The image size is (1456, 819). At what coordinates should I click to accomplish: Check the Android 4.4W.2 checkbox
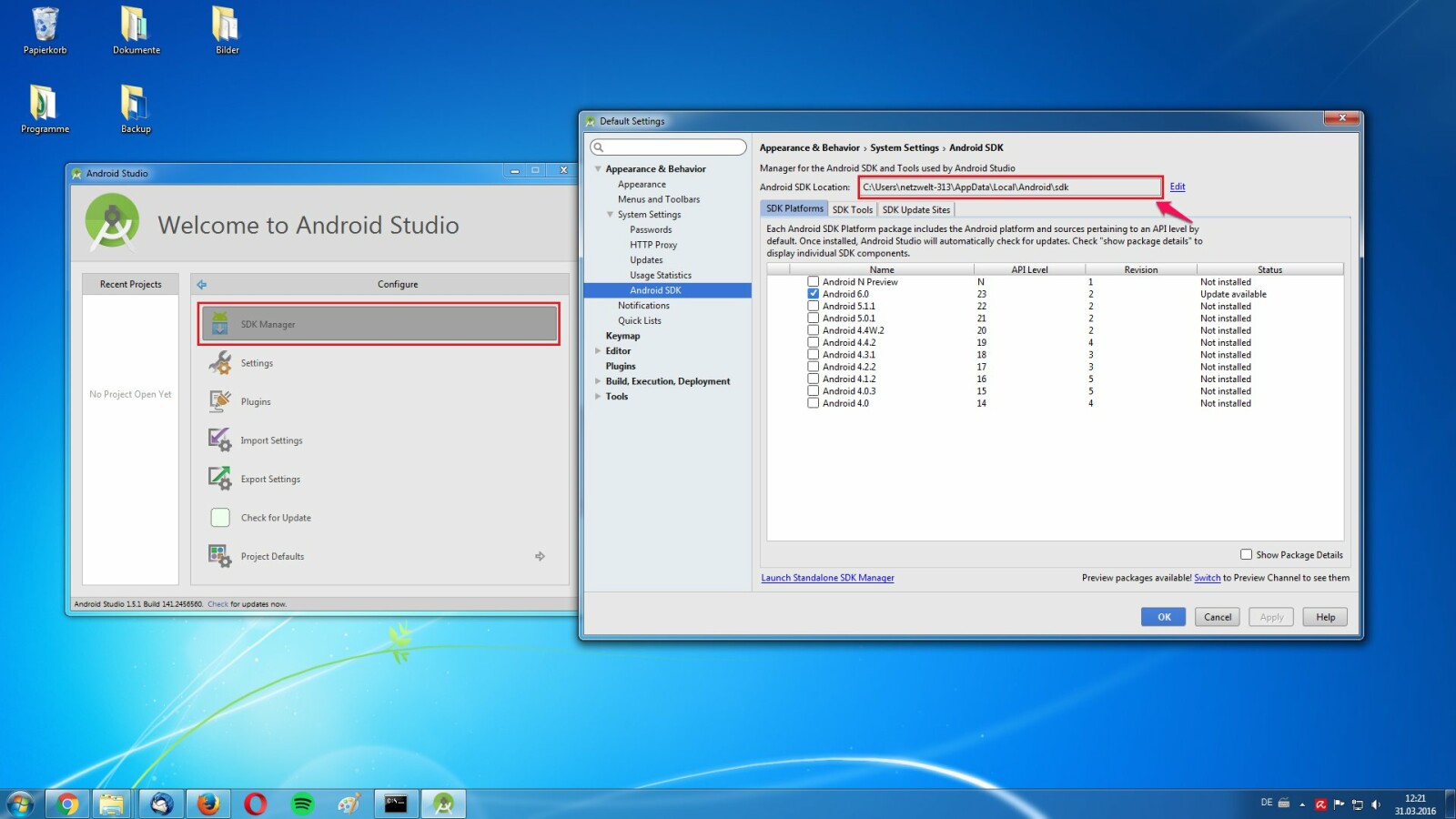(x=814, y=330)
